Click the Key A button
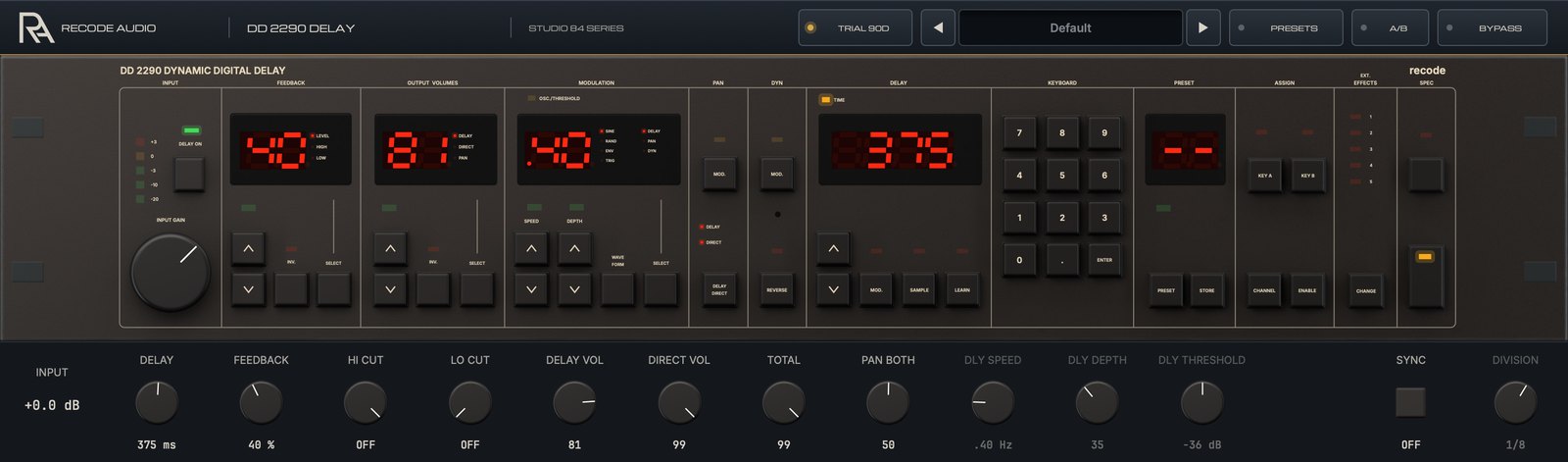The width and height of the screenshot is (1568, 462). [x=1264, y=176]
